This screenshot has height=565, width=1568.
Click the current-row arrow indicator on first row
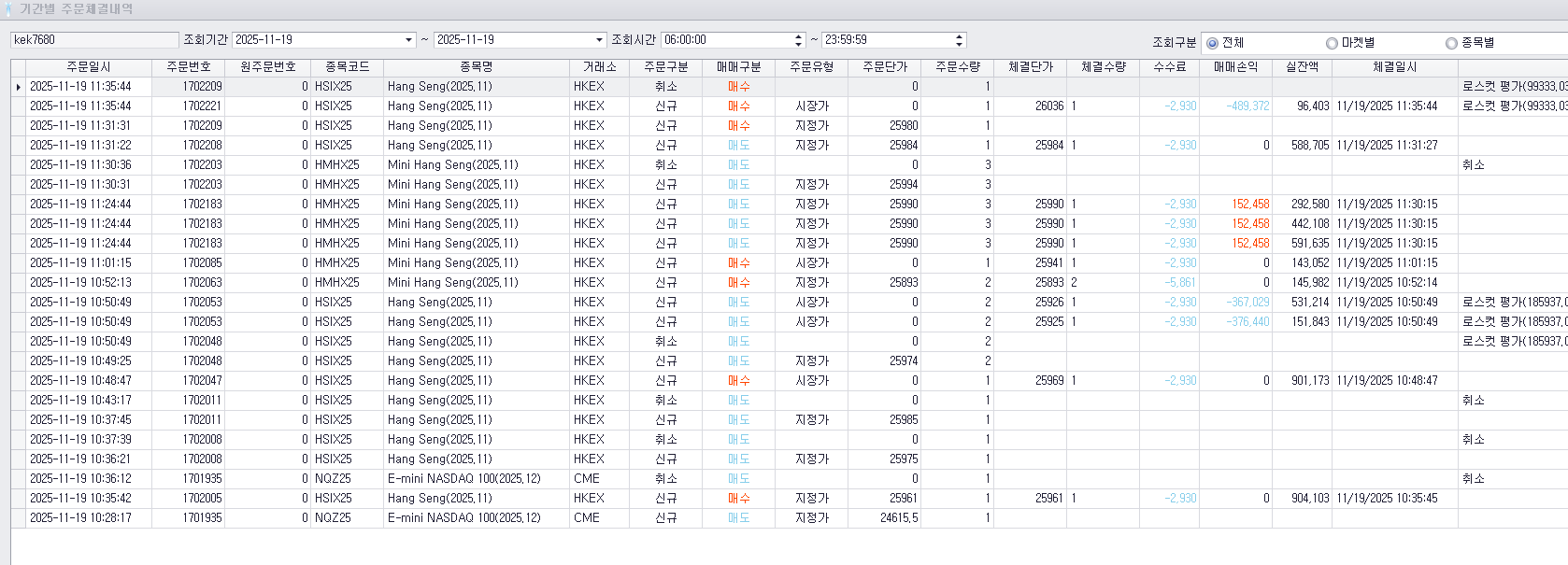tap(18, 87)
